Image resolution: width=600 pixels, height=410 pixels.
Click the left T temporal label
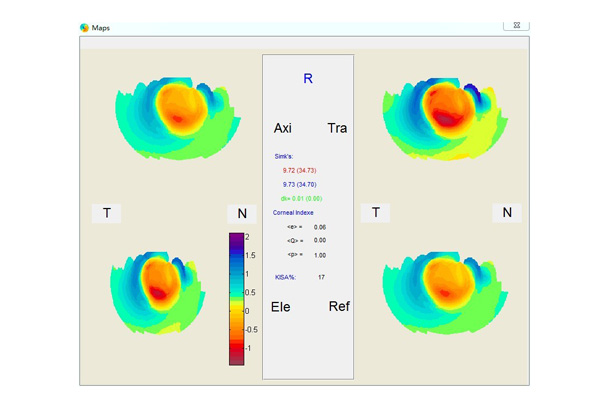[x=107, y=213]
